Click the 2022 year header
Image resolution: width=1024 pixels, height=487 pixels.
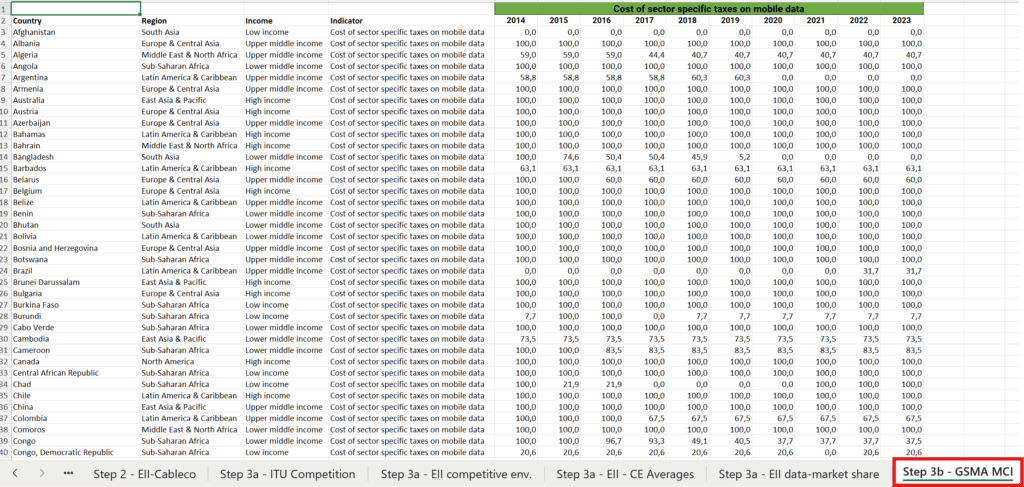point(859,21)
